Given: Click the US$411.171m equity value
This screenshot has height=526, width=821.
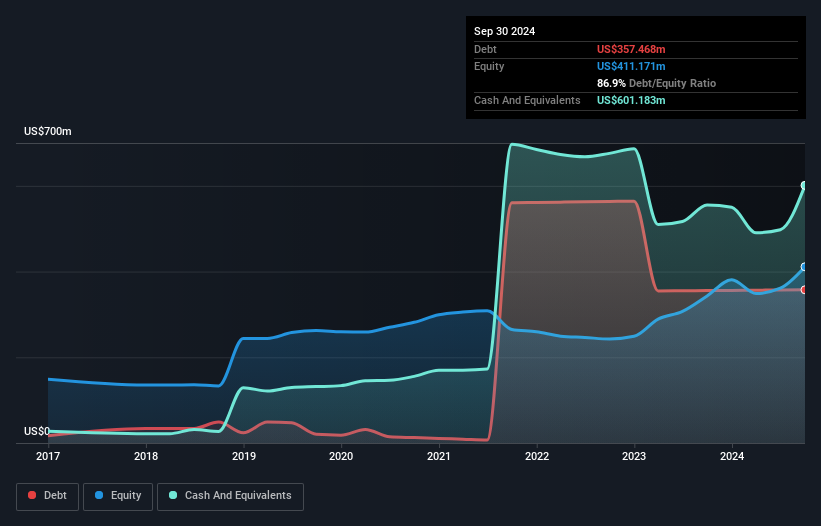Looking at the screenshot, I should [631, 66].
